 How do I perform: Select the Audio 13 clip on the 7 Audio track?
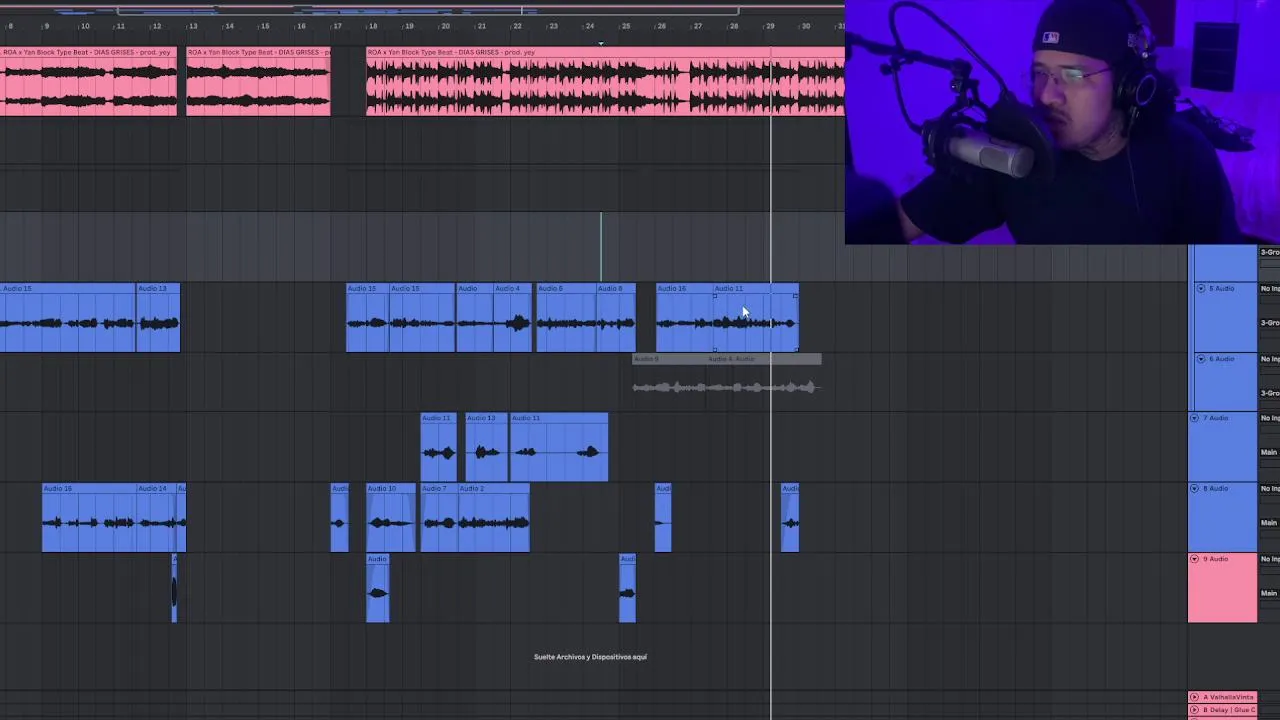[x=486, y=448]
